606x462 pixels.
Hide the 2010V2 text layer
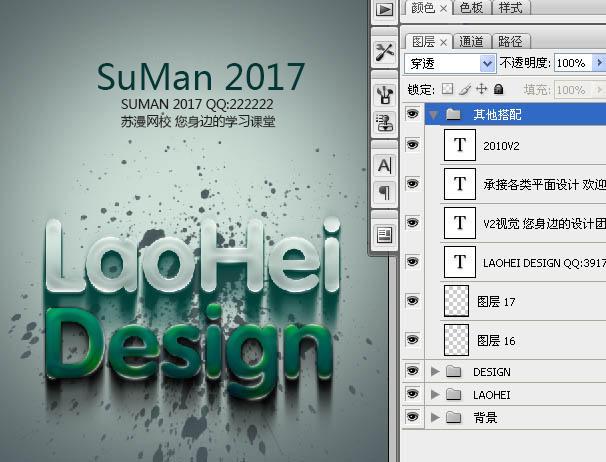pyautogui.click(x=412, y=146)
